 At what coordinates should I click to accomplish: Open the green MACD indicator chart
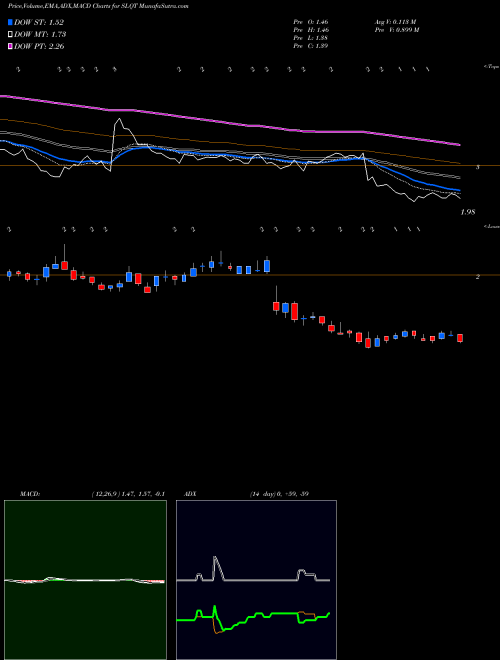[x=85, y=580]
